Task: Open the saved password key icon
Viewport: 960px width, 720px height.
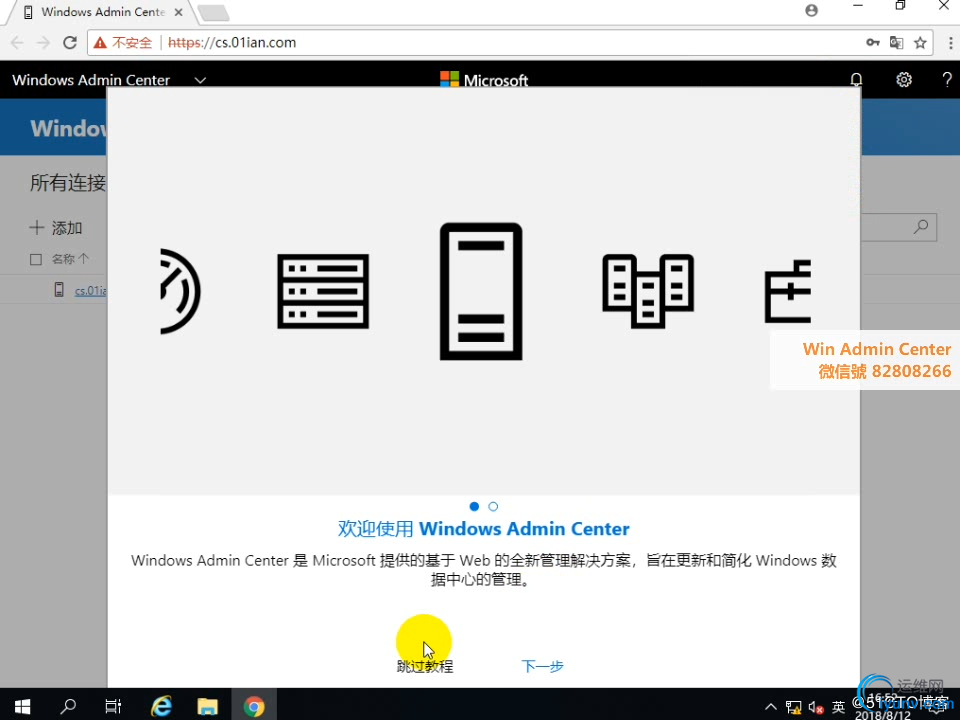Action: 872,42
